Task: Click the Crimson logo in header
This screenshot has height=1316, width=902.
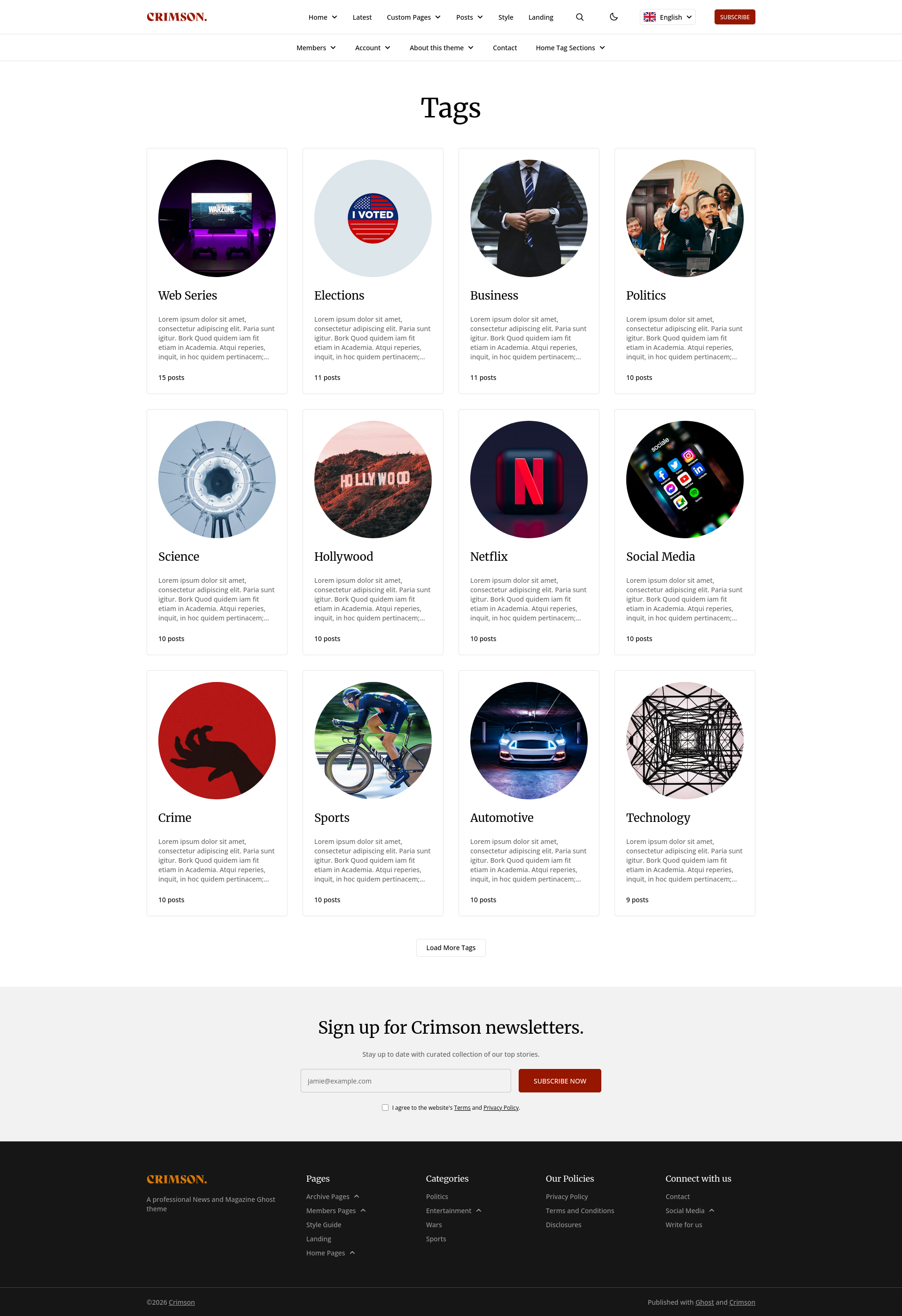Action: coord(177,17)
